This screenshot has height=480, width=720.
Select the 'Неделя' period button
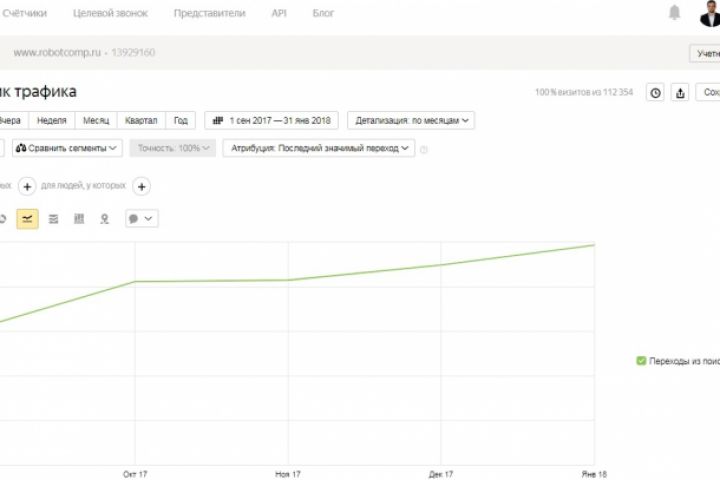coord(52,120)
